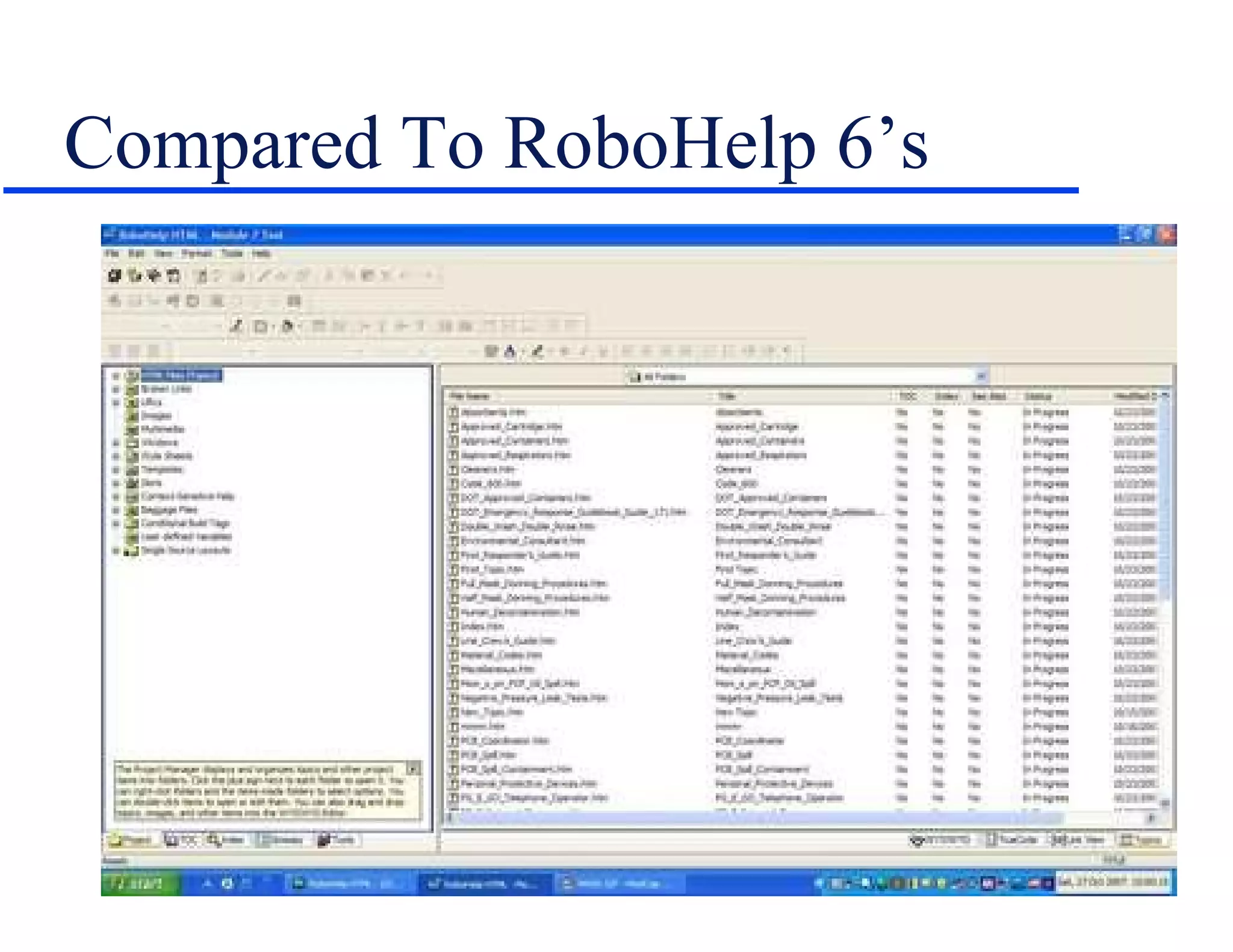Expand the Broken Links node
Screen dimensions: 1233x952
coord(116,389)
